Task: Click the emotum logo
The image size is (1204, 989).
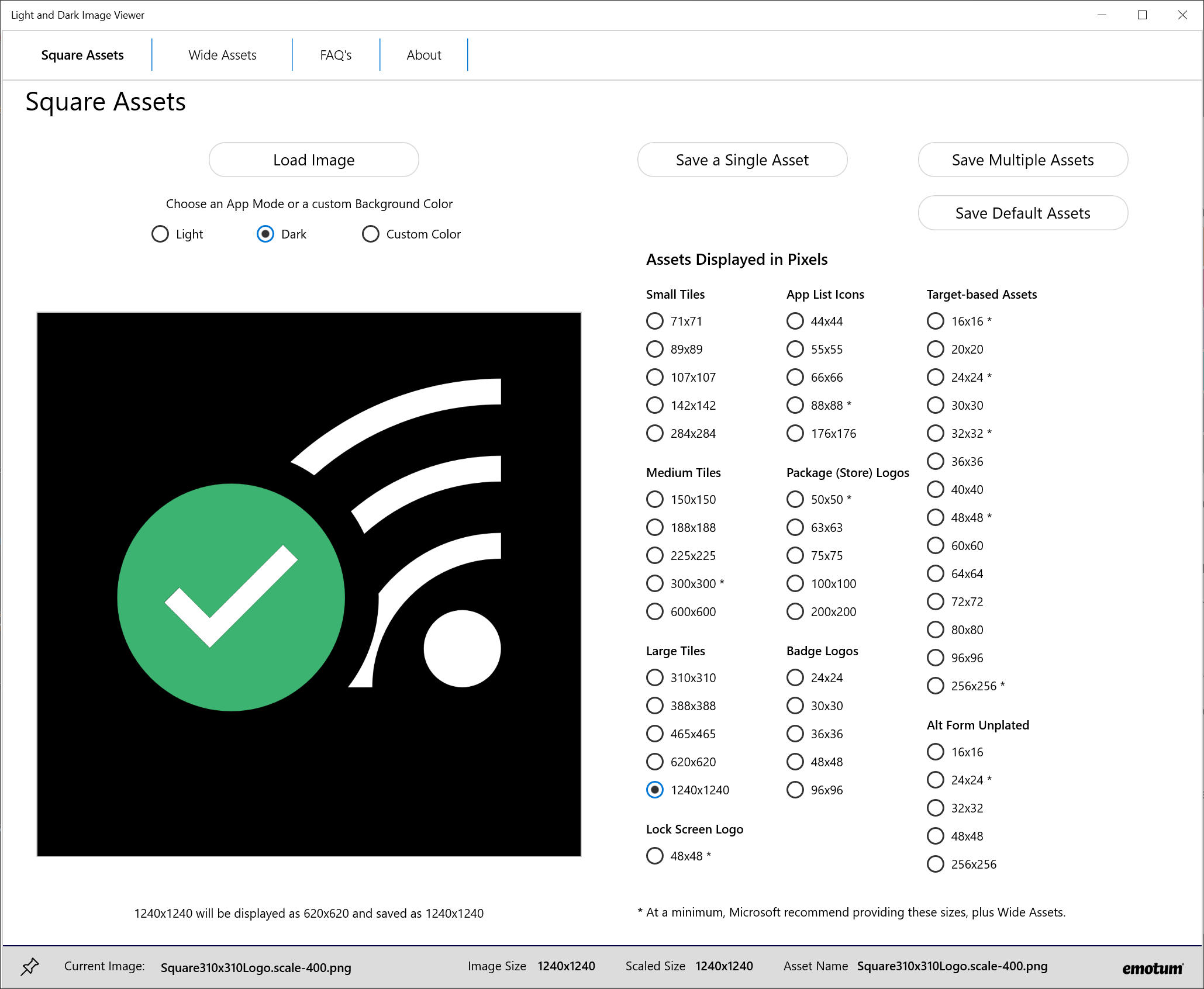Action: [x=1153, y=969]
